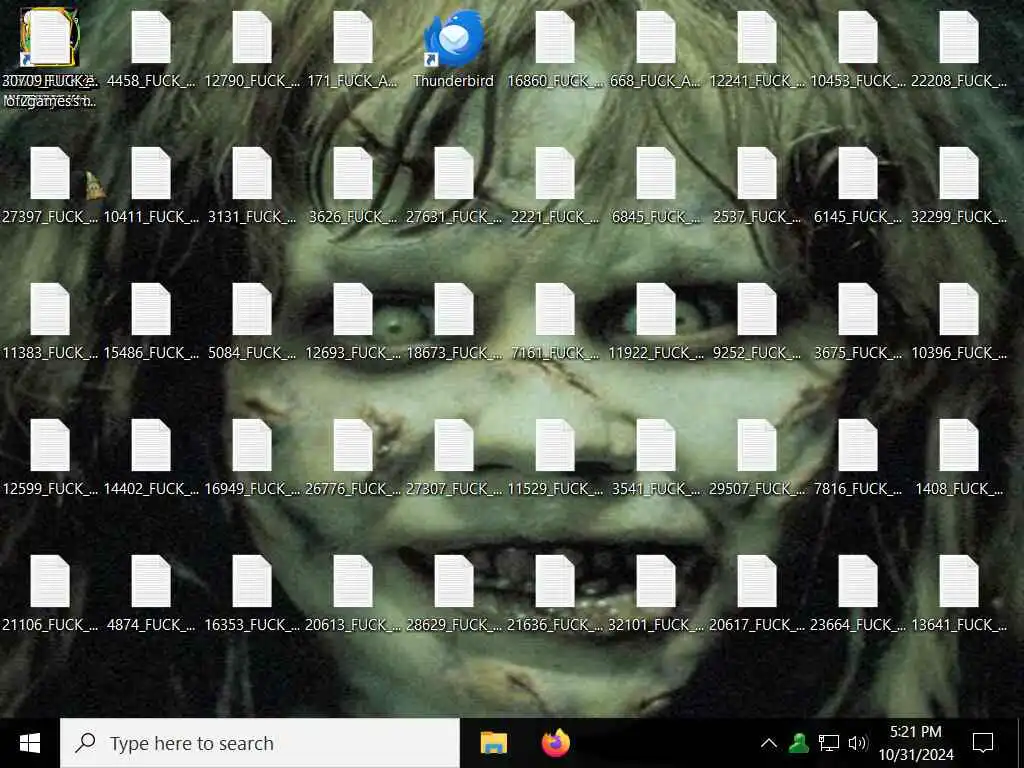Select the 12693_FUCK file icon

coord(353,310)
